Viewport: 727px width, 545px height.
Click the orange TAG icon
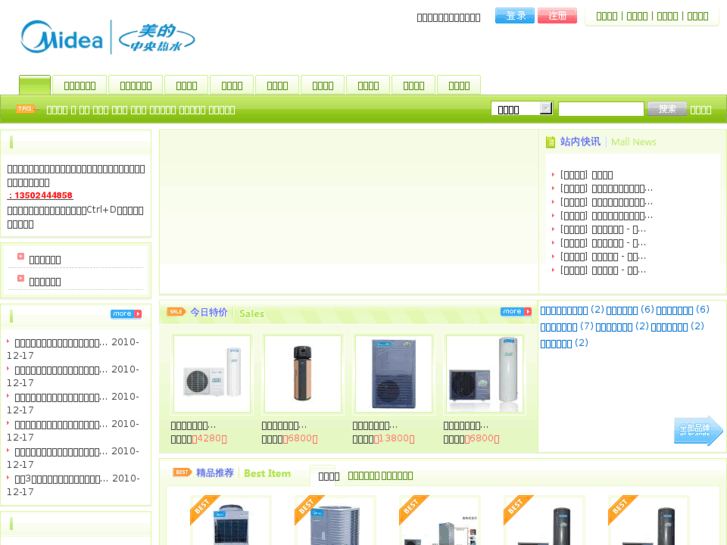pyautogui.click(x=26, y=109)
